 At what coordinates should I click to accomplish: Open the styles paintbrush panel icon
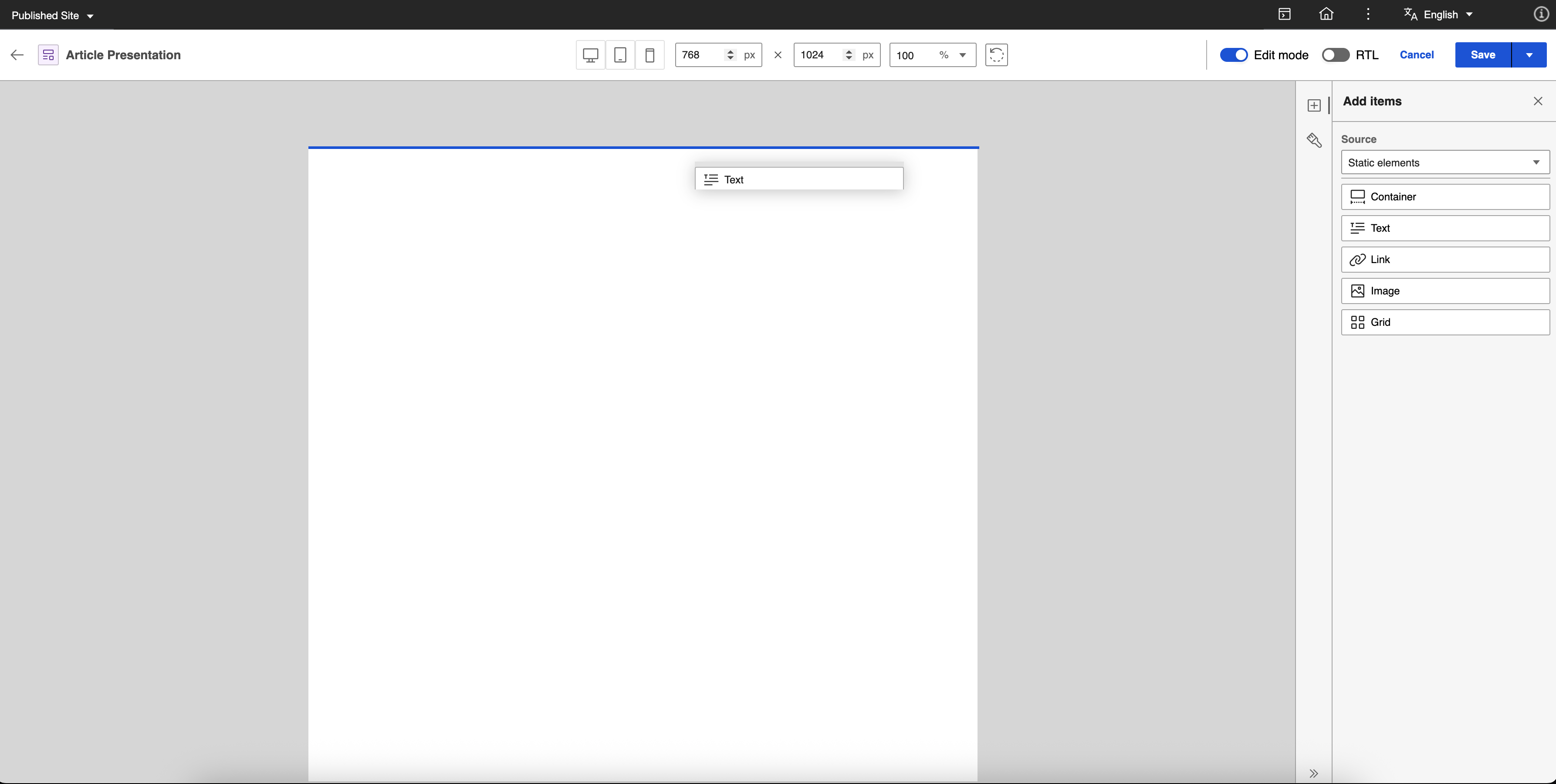1314,140
